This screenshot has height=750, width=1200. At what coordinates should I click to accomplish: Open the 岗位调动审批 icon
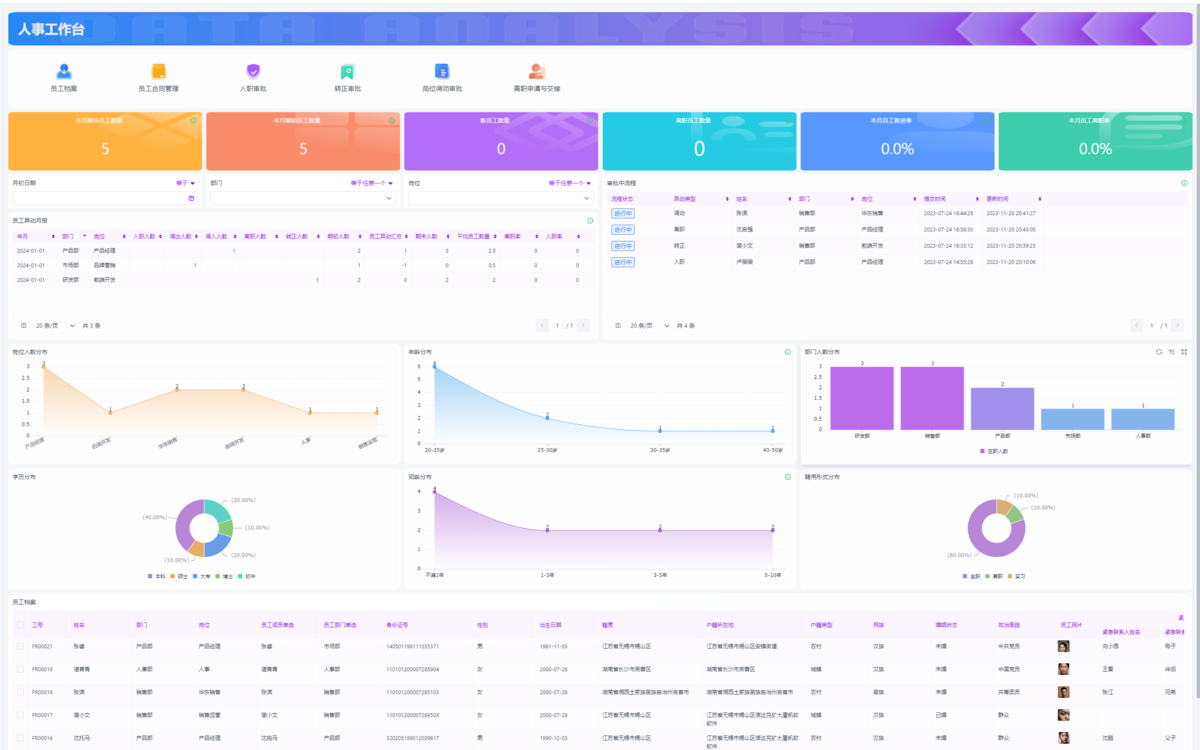(442, 71)
